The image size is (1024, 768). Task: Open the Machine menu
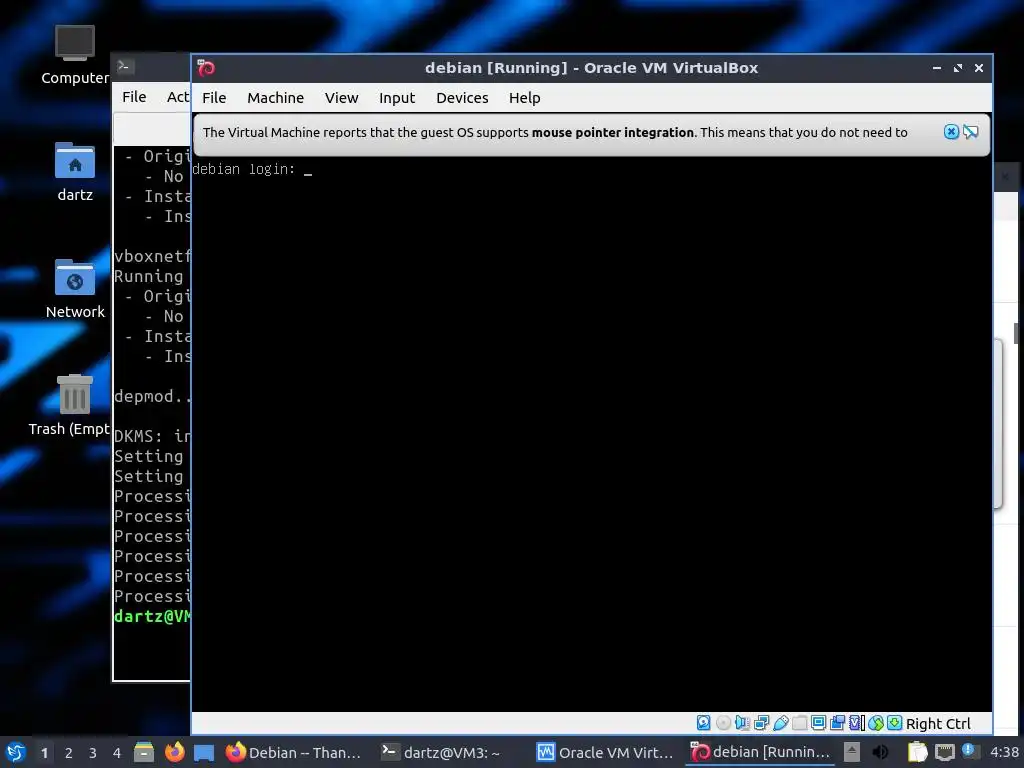(x=276, y=97)
